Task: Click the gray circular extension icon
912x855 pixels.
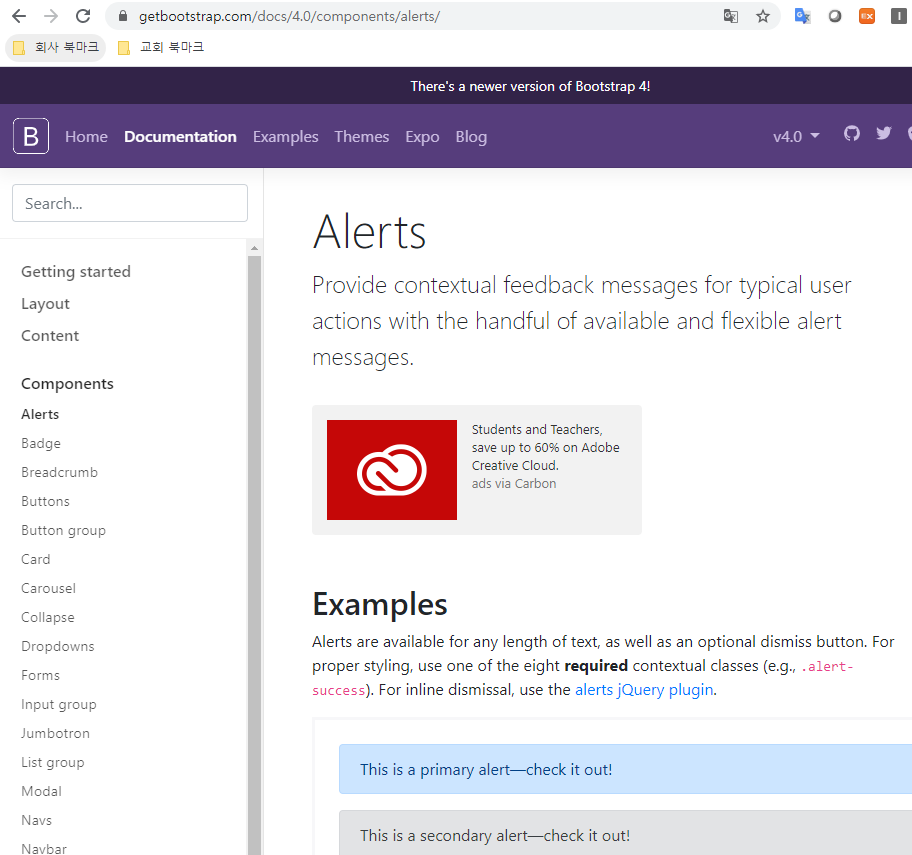Action: 835,16
